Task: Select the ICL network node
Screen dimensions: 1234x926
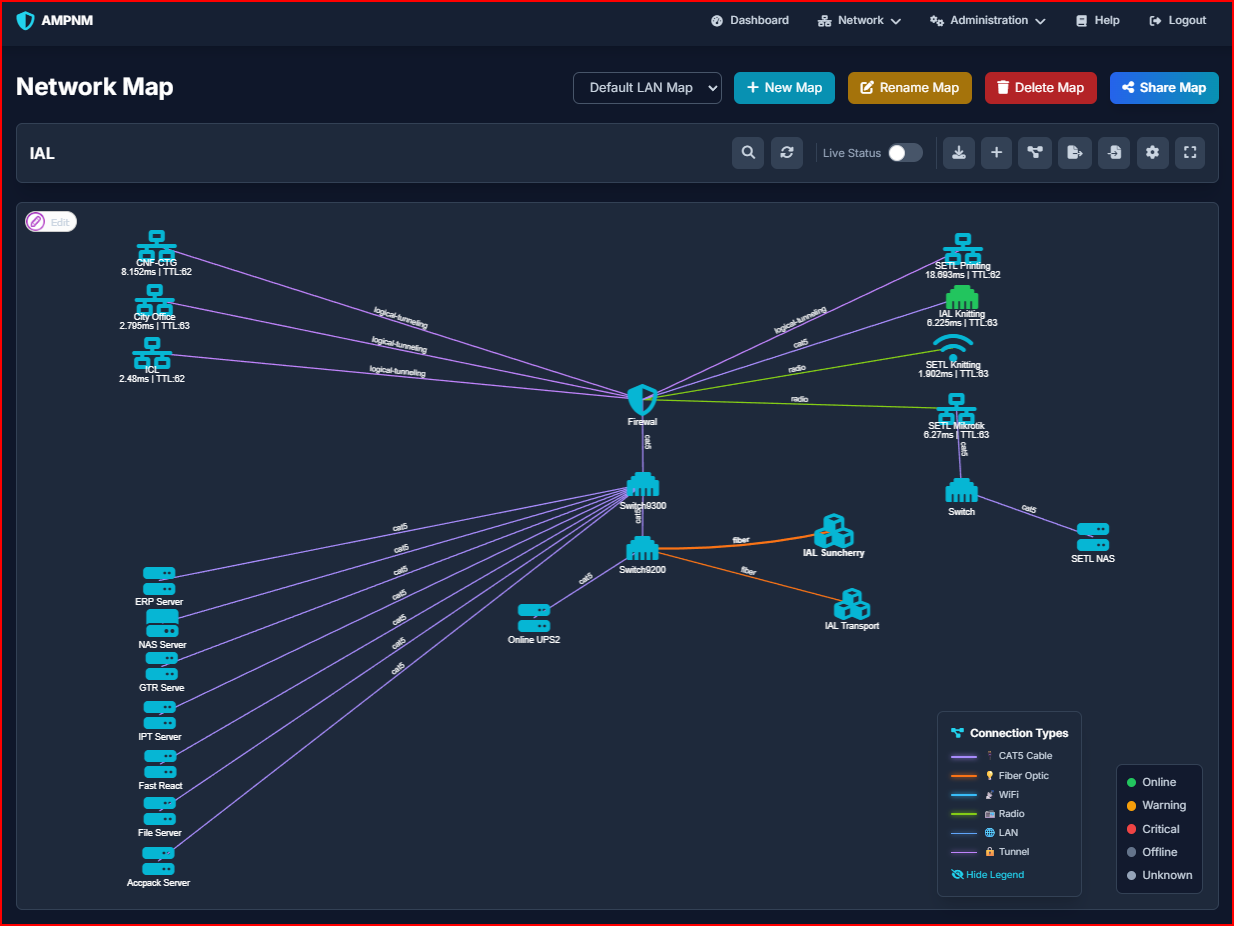Action: tap(152, 351)
